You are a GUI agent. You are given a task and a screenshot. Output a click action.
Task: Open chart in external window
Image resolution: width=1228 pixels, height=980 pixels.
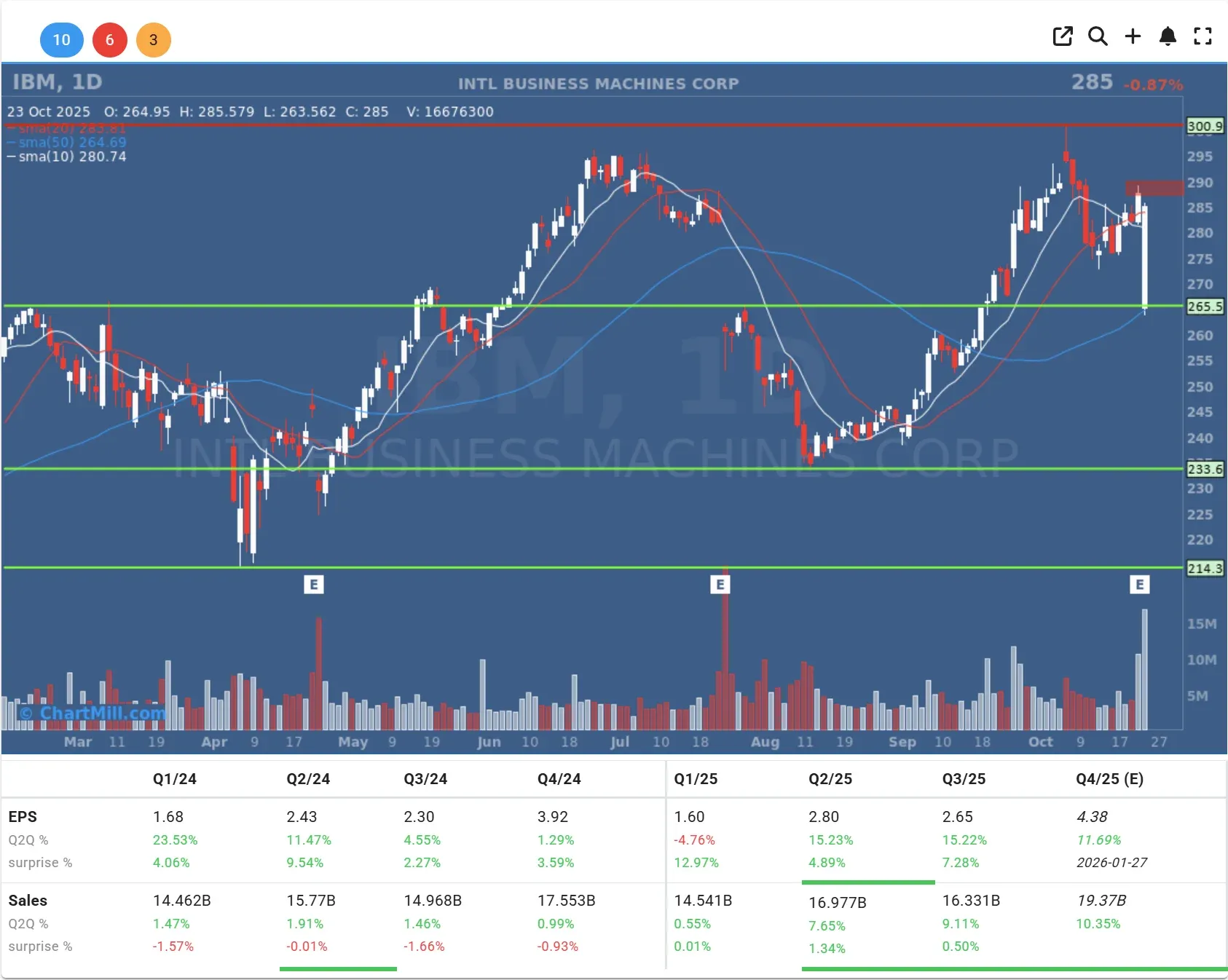(x=1063, y=36)
